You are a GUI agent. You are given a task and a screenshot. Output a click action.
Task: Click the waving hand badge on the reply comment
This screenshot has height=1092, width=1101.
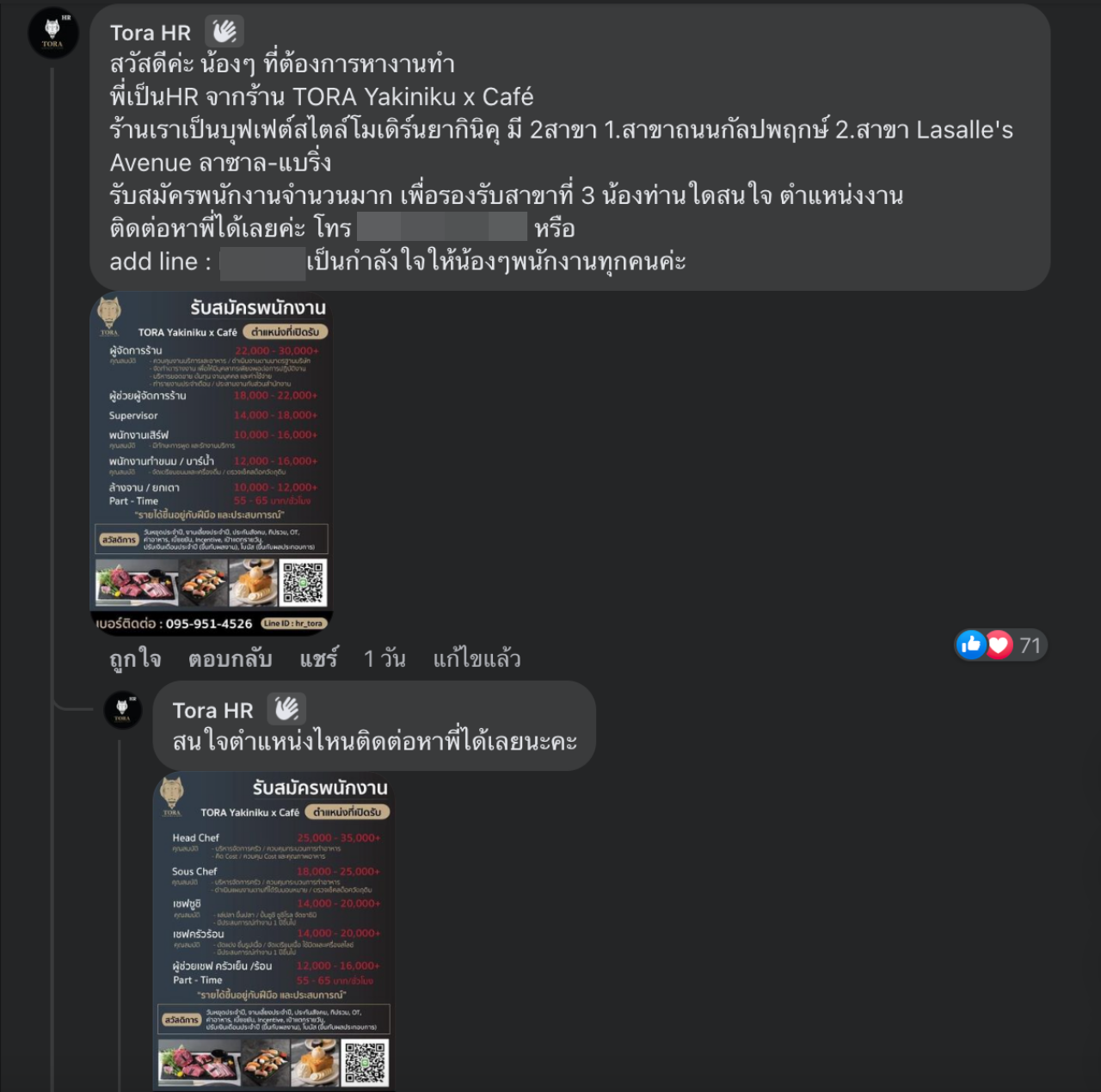(286, 709)
